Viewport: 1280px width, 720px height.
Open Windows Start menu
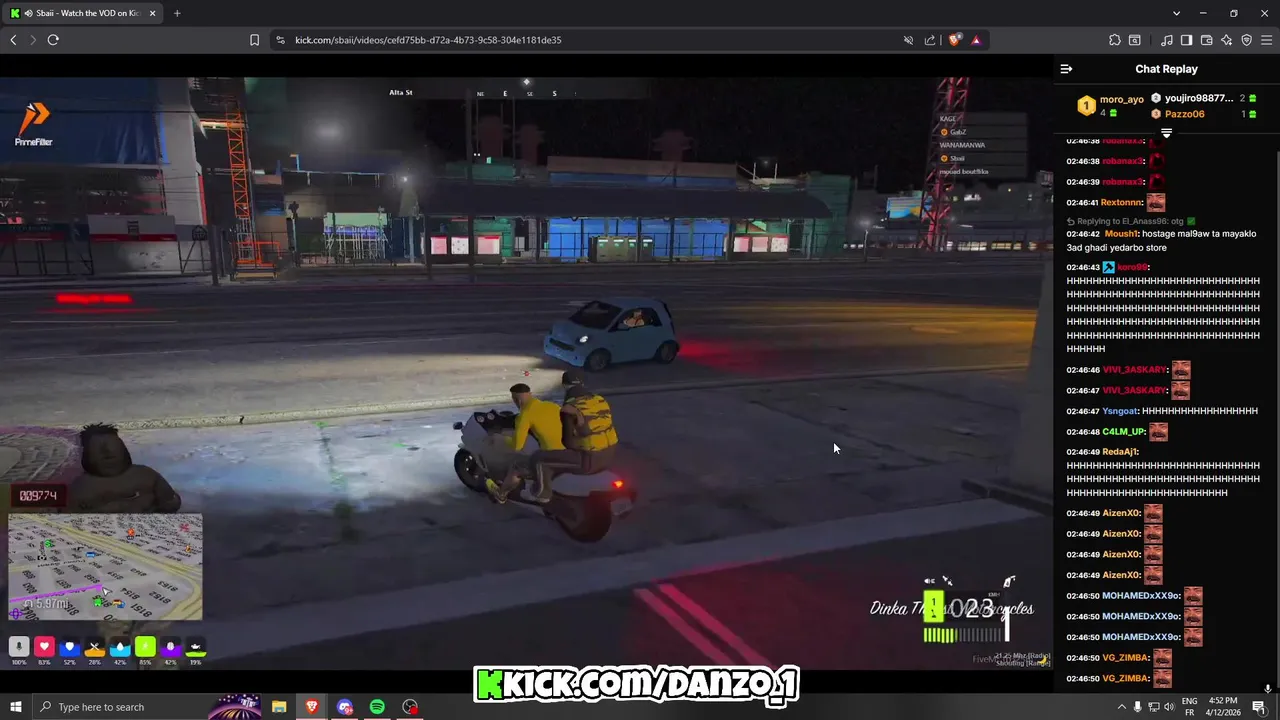(15, 707)
